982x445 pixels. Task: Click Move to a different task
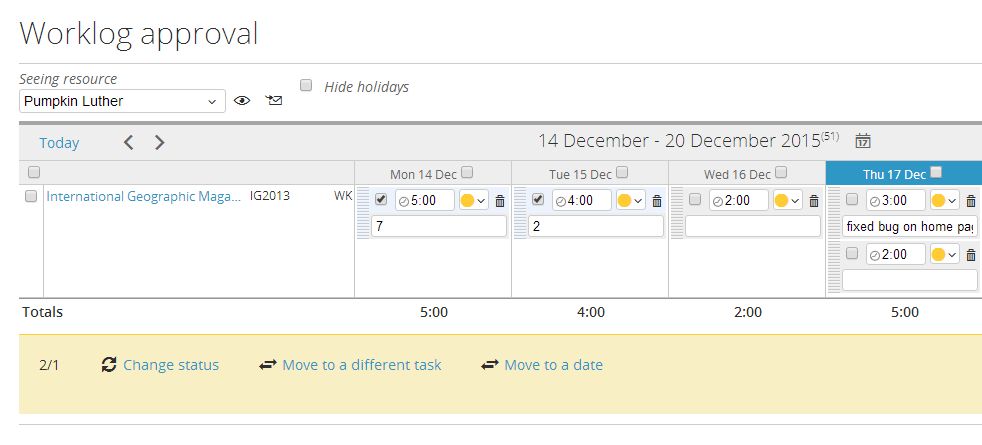click(362, 365)
